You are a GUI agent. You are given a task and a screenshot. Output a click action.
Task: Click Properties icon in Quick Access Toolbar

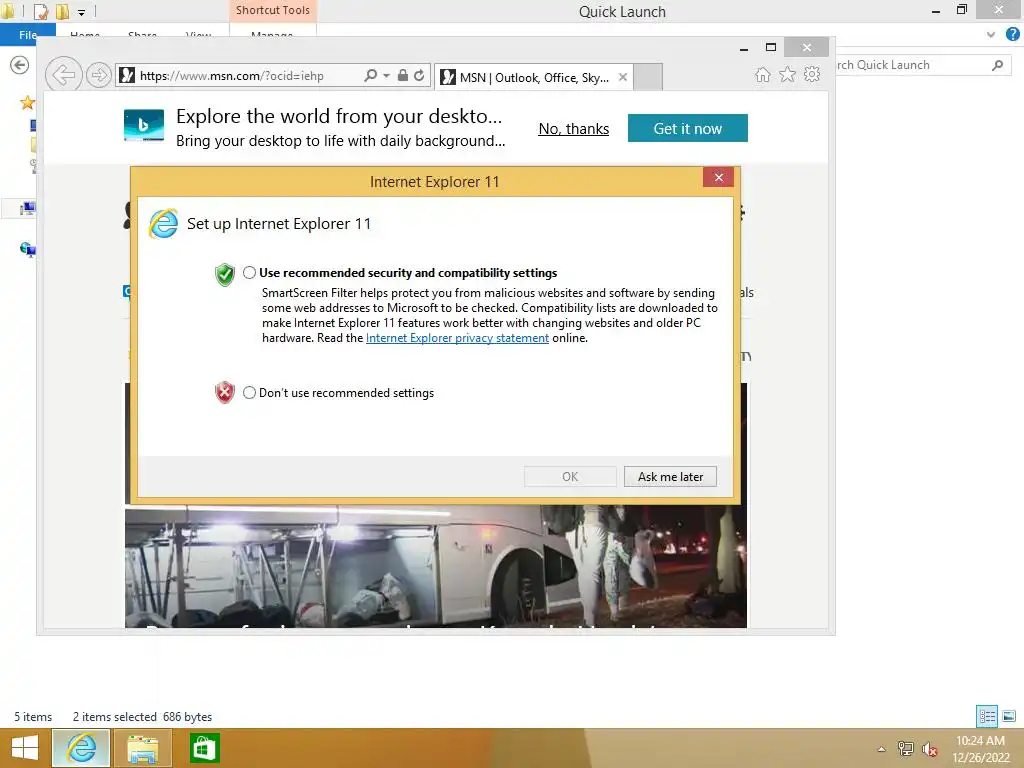click(40, 11)
